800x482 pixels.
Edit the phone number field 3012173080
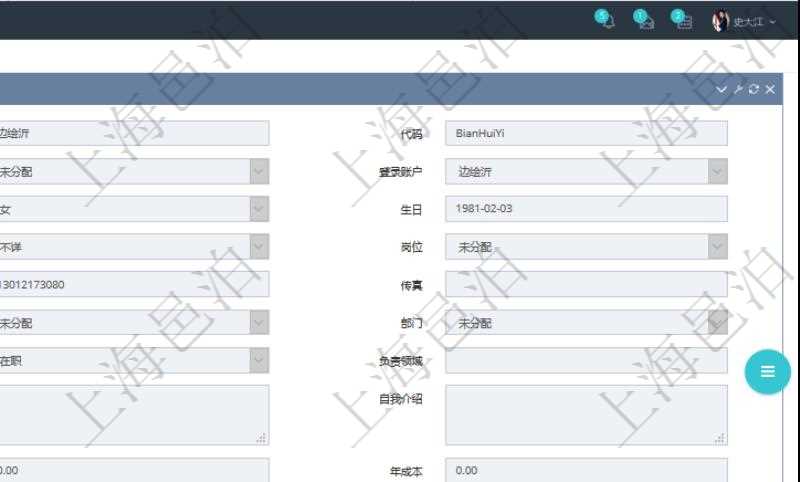click(134, 284)
